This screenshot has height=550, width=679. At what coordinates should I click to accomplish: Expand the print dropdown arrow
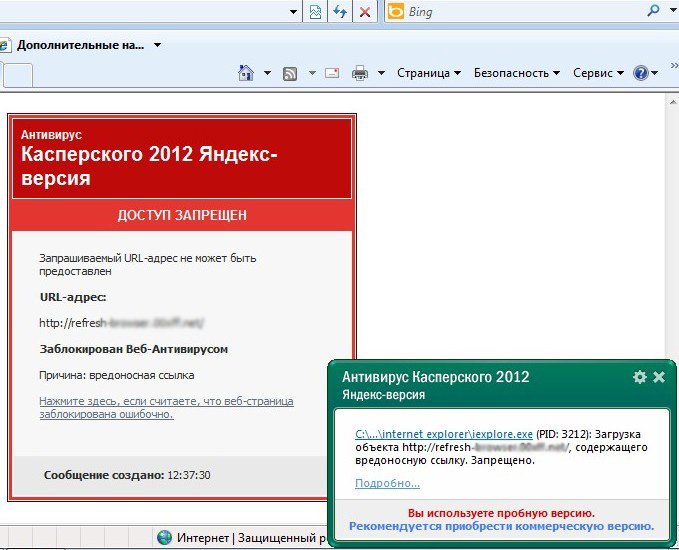[x=381, y=73]
